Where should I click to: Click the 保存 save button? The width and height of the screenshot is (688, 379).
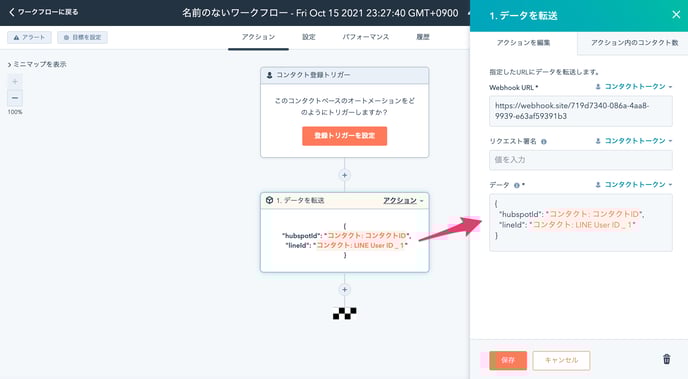tap(508, 360)
